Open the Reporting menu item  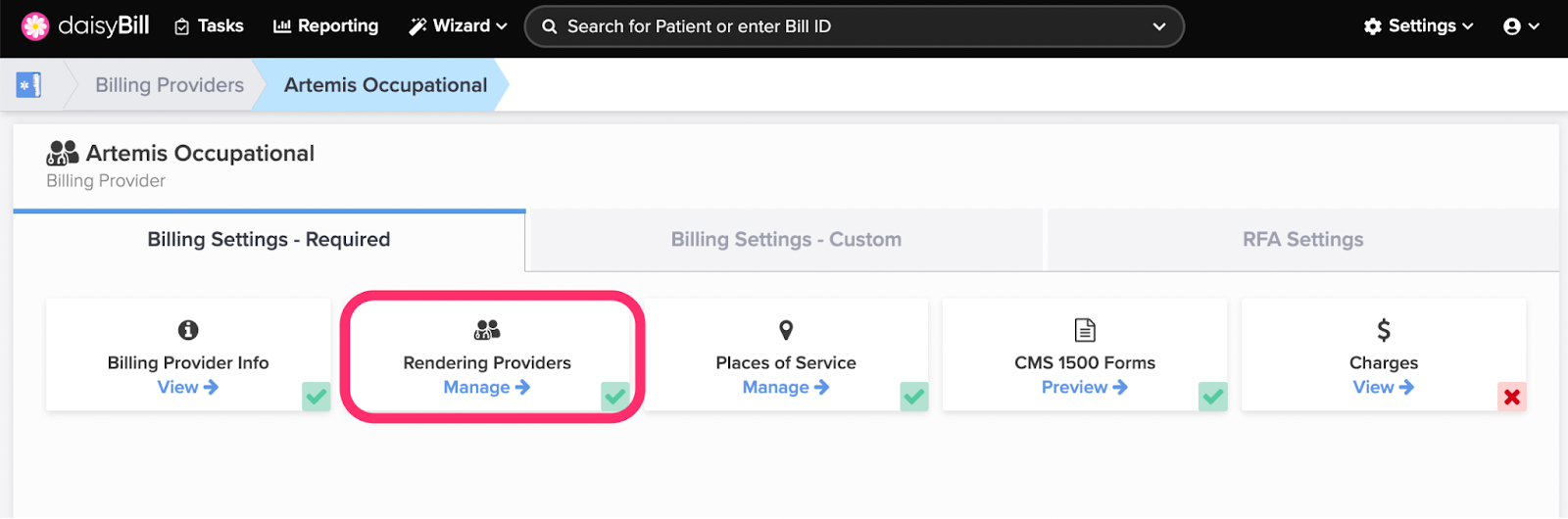pyautogui.click(x=326, y=26)
